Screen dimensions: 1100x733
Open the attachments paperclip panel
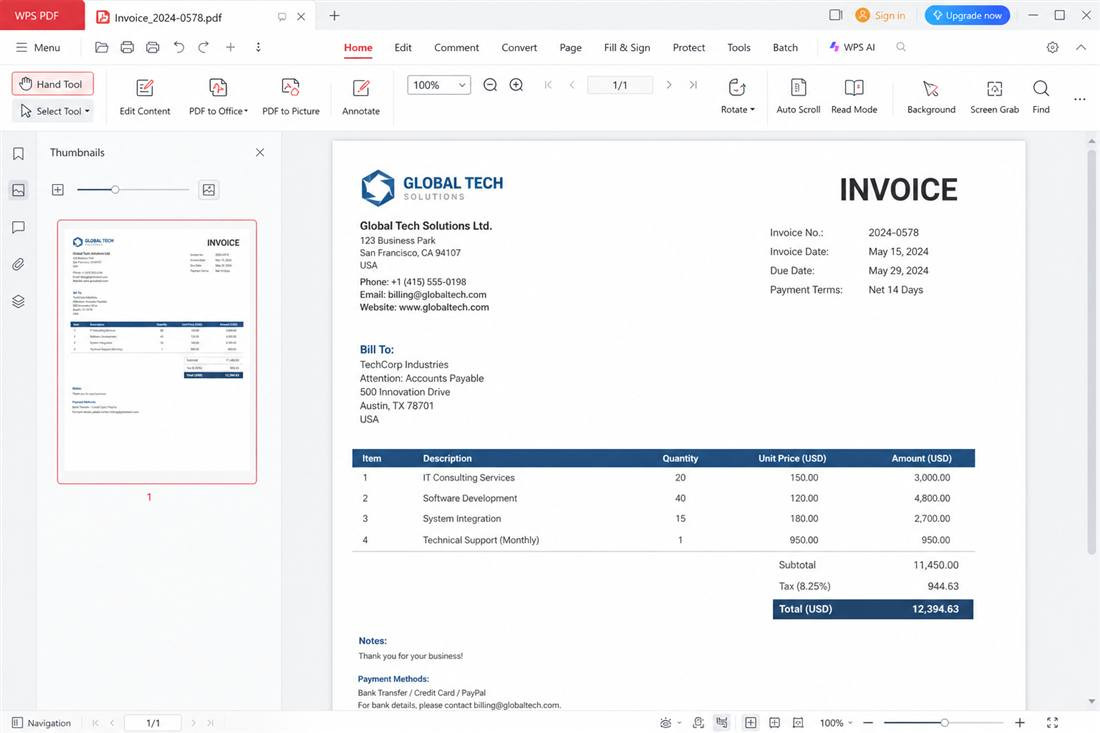(18, 264)
